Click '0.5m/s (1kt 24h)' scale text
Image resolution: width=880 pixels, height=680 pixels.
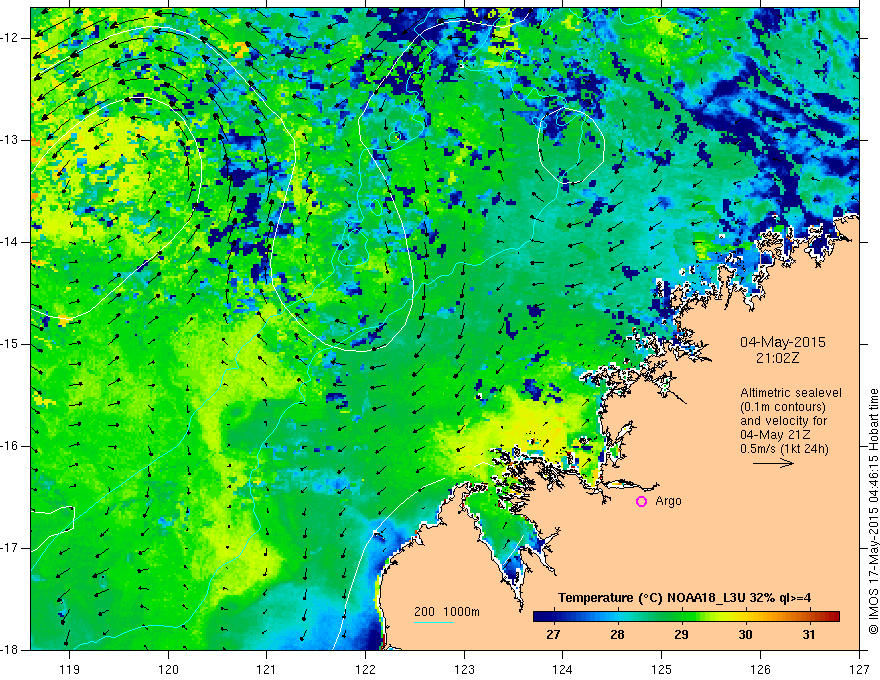coord(784,449)
